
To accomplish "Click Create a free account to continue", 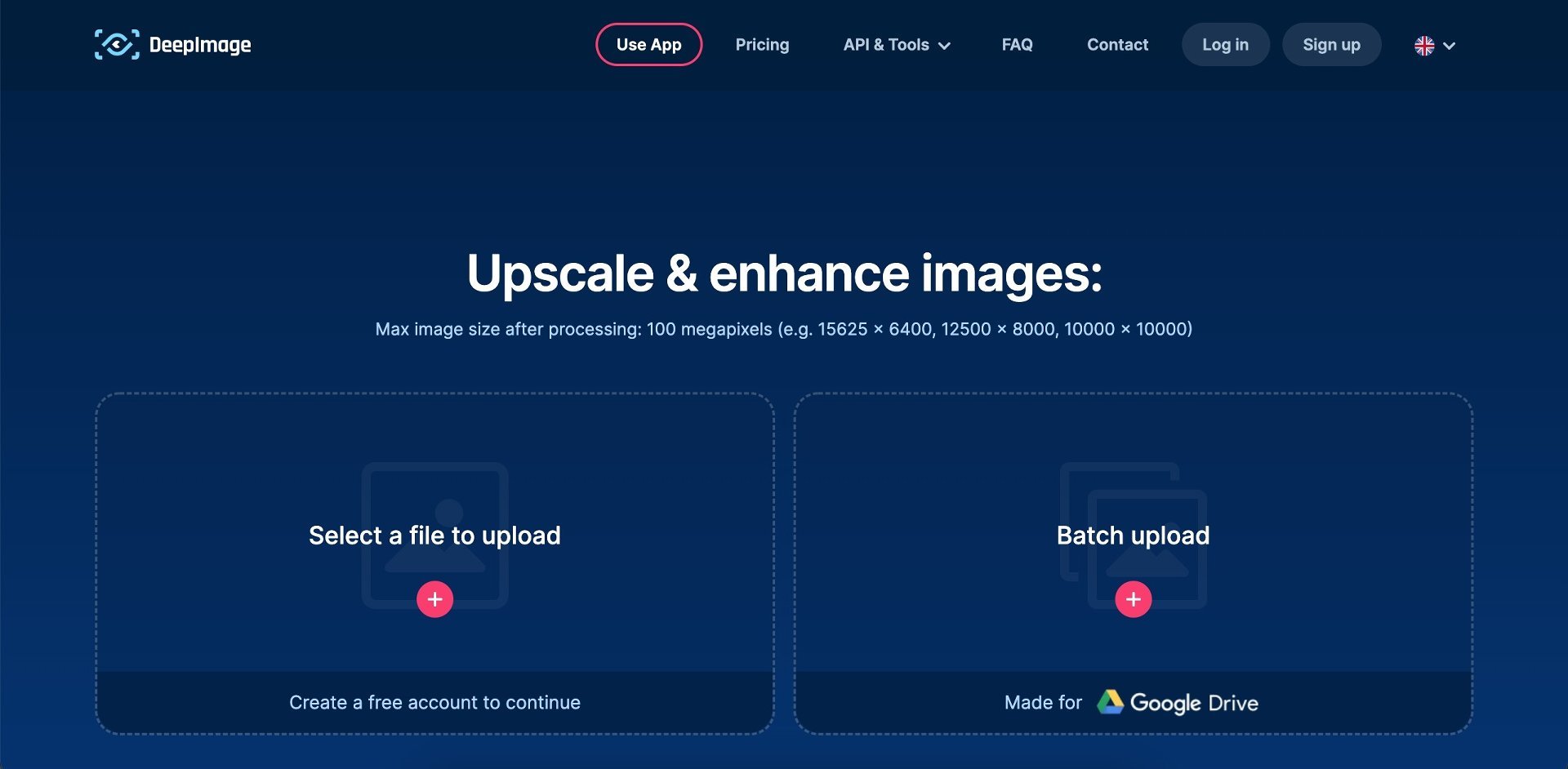I will point(434,703).
